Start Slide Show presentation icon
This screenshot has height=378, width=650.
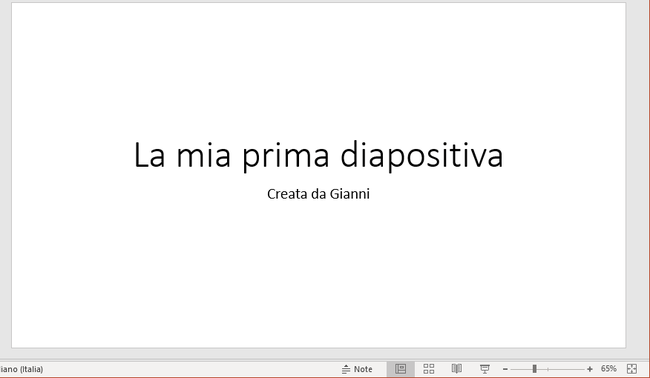coord(484,369)
